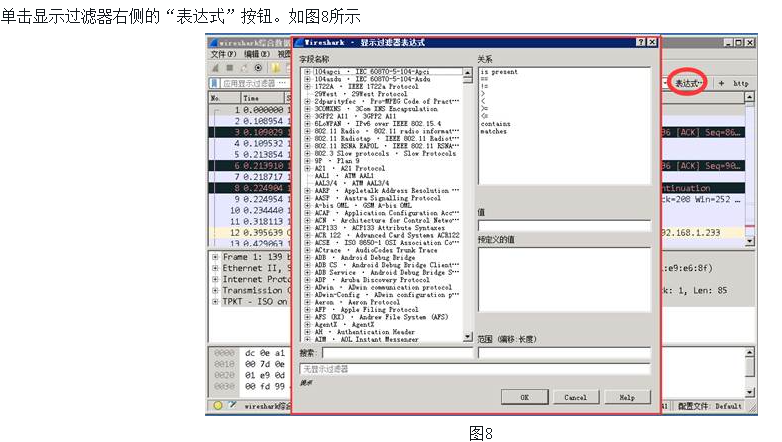The width and height of the screenshot is (782, 442).
Task: Click the restart capture icon in toolbar
Action: 244,68
